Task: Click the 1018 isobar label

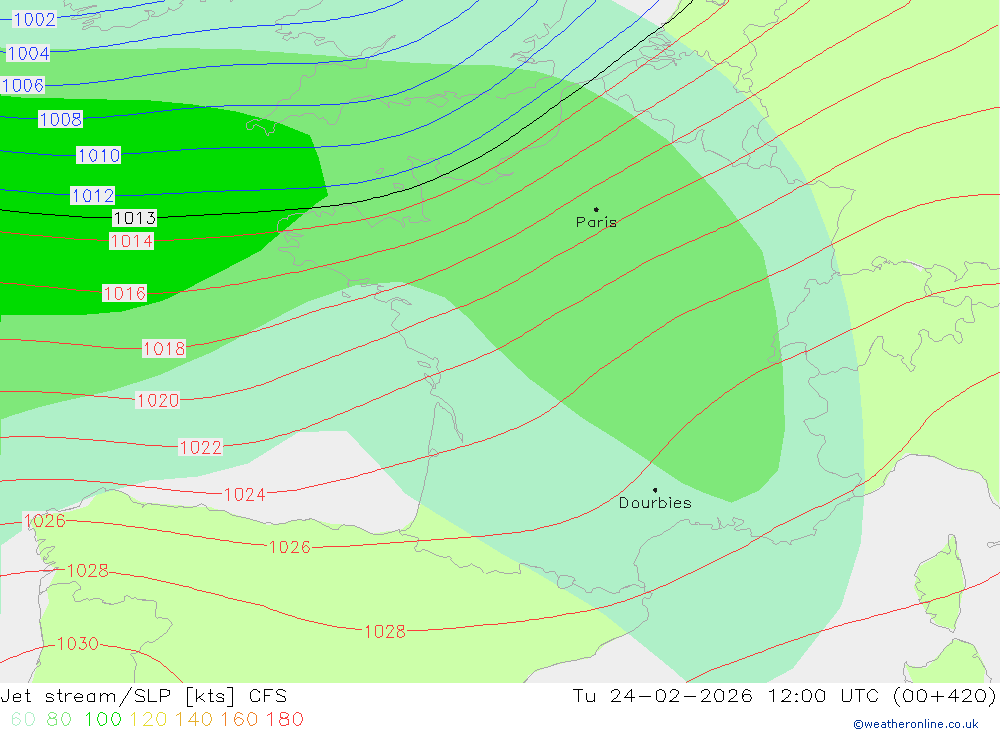Action: [x=164, y=348]
